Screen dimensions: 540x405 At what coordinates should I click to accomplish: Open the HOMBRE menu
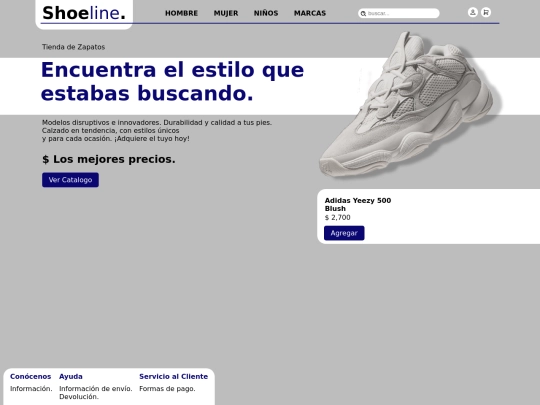[x=181, y=13]
